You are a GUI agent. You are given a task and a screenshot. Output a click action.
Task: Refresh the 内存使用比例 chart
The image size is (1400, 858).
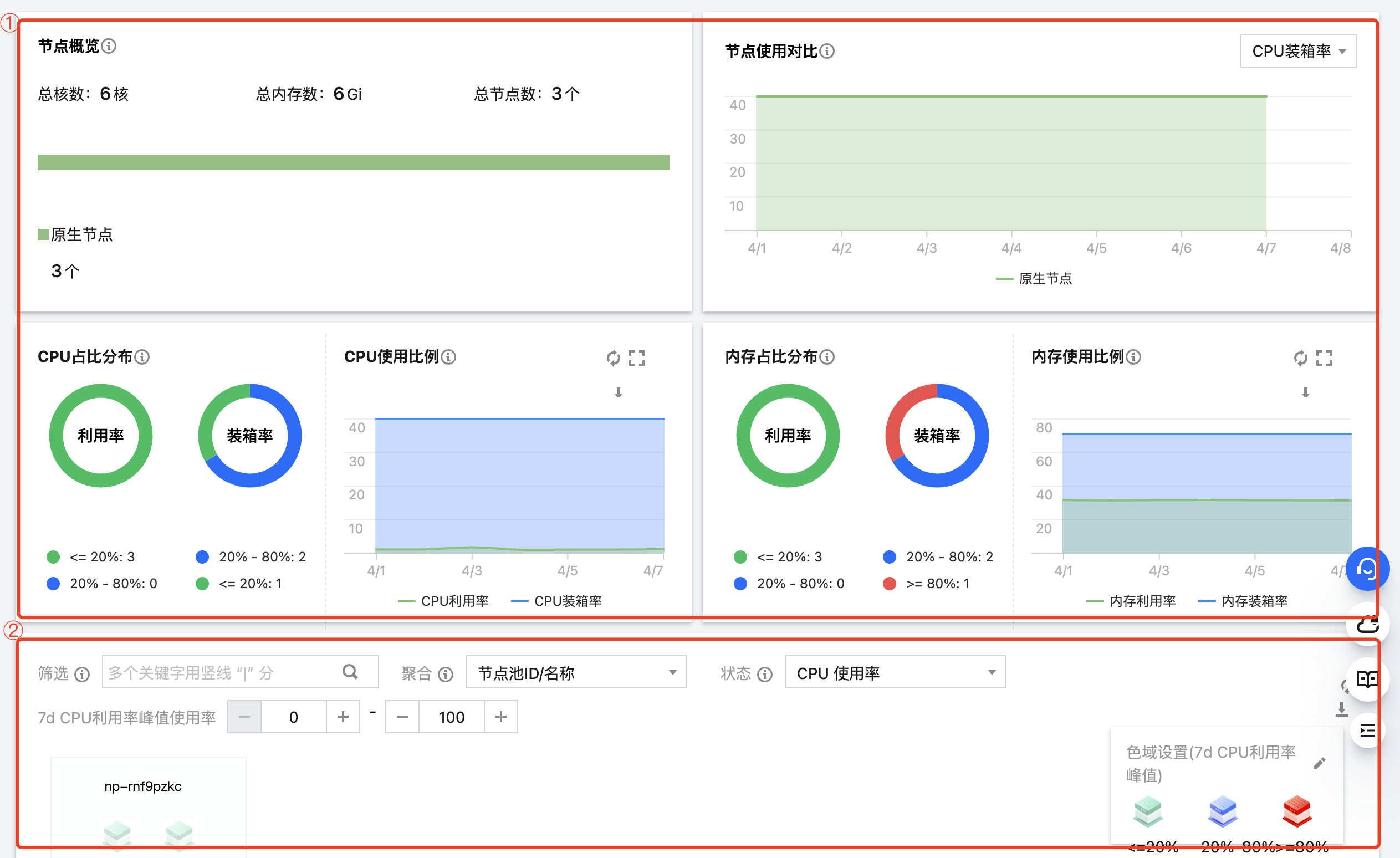tap(1300, 358)
